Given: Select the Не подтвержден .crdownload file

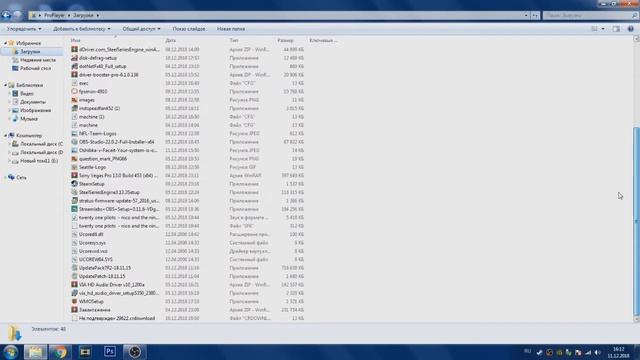Looking at the screenshot, I should (117, 318).
